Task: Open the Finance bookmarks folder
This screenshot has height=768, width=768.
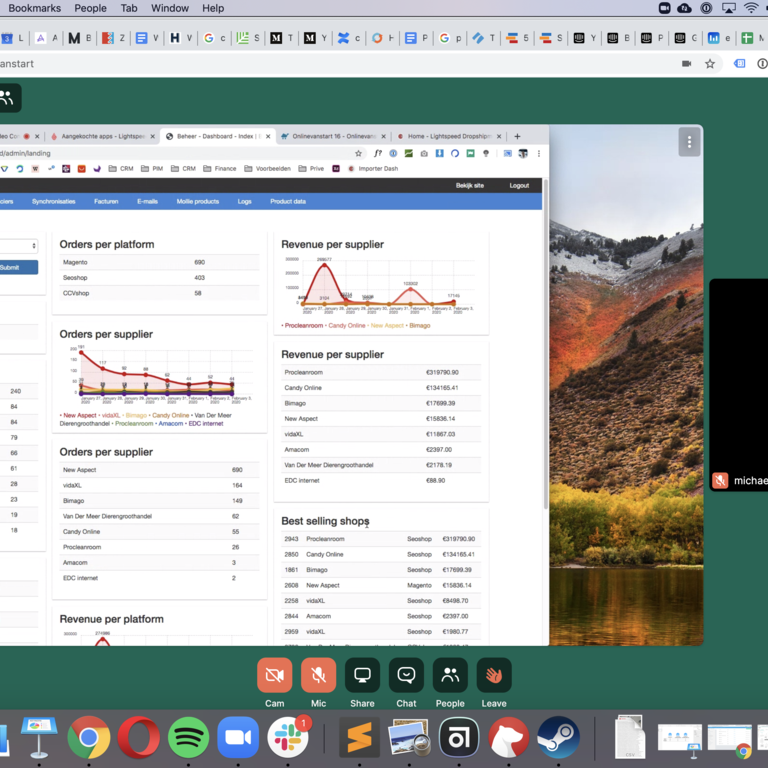Action: pos(220,169)
